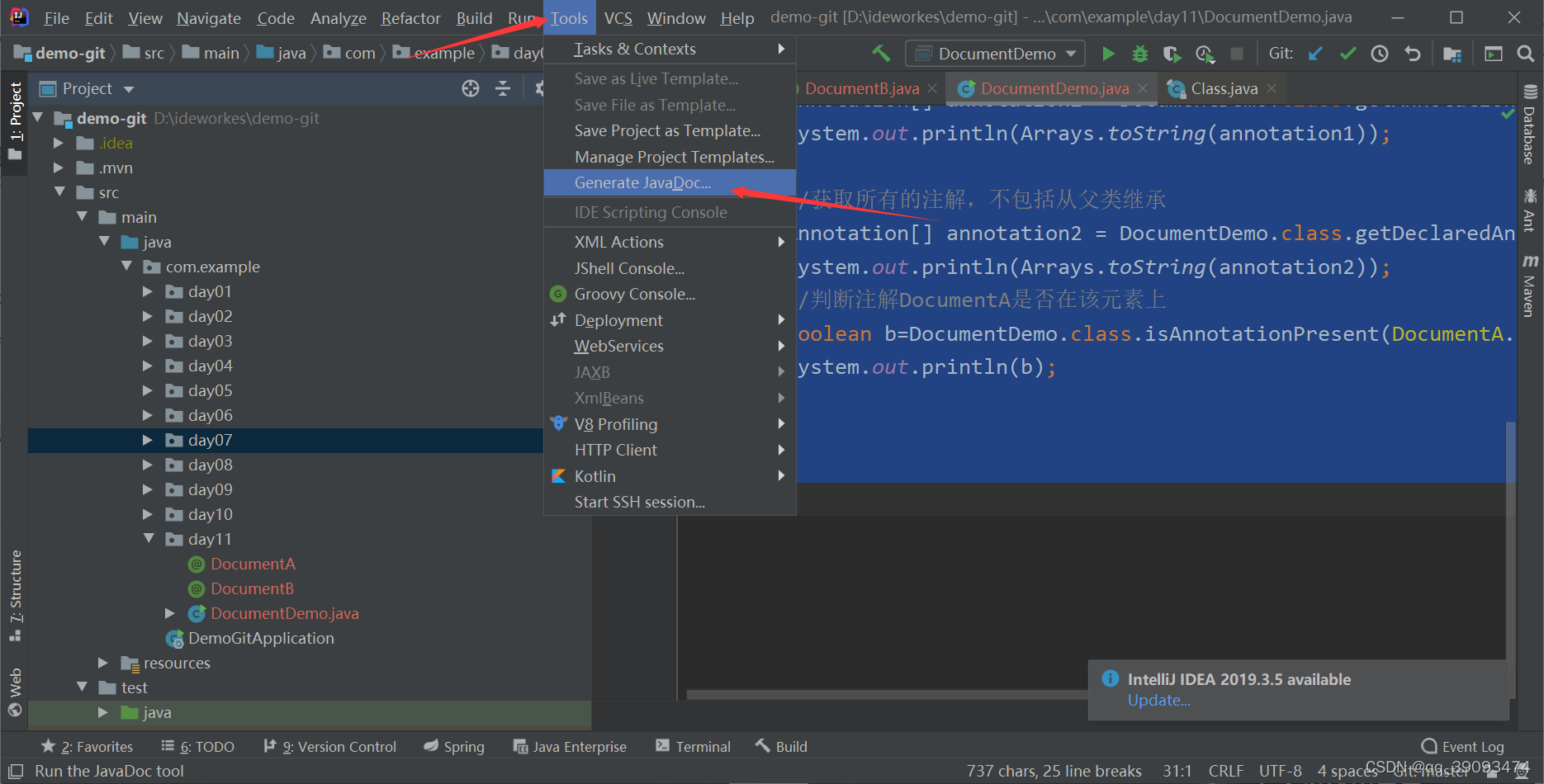Open the Build tool window
The image size is (1544, 784).
coord(781,747)
